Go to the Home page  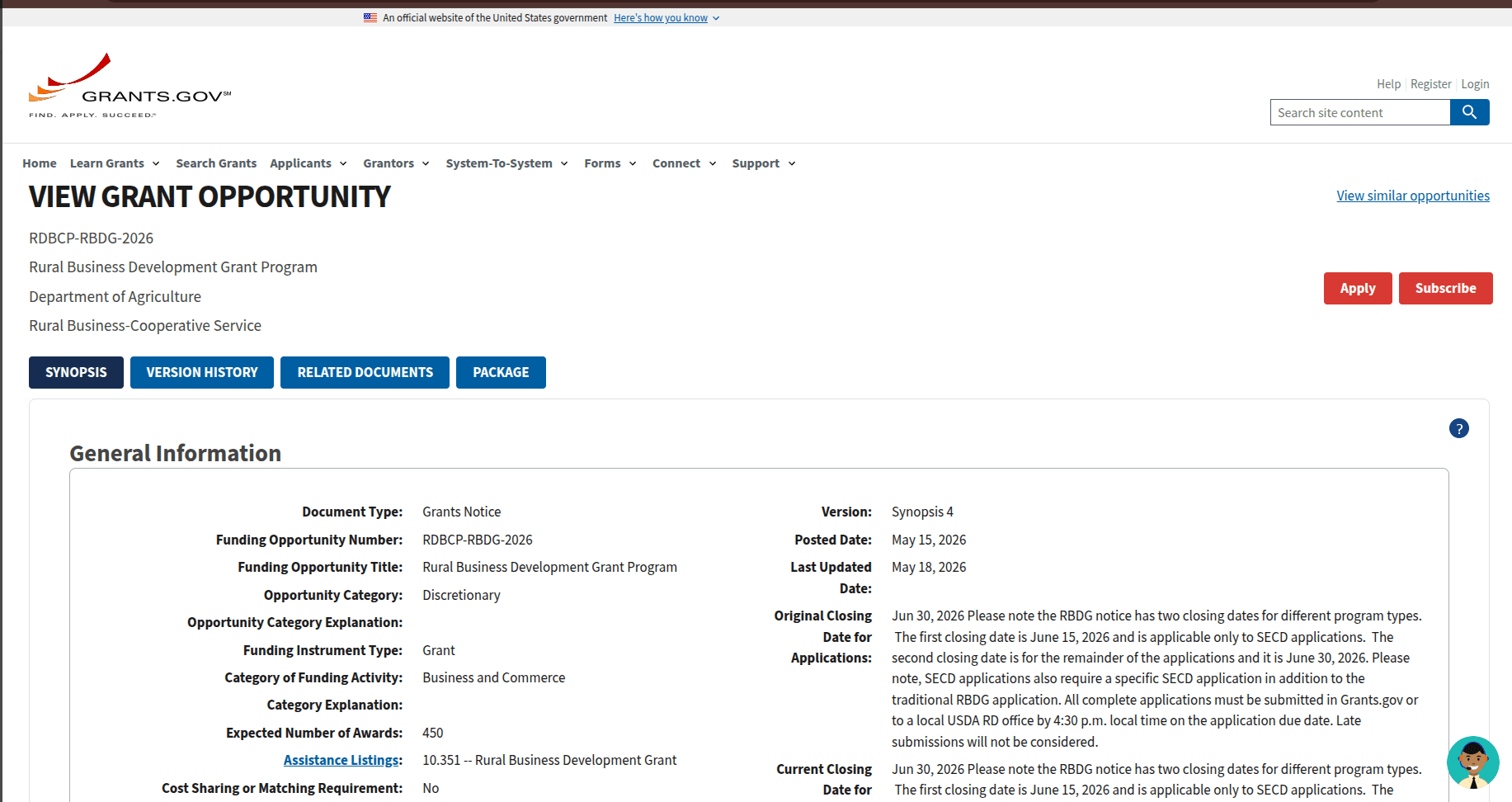pos(40,163)
